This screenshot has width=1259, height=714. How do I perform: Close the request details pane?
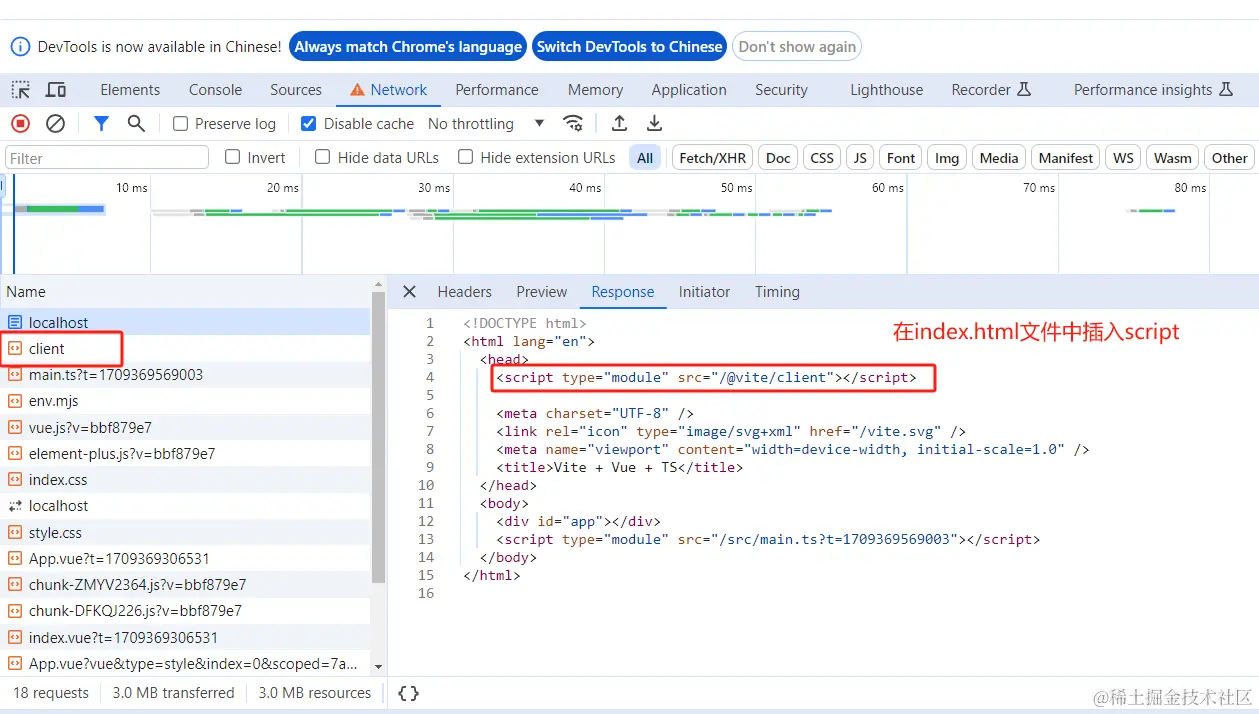click(409, 292)
